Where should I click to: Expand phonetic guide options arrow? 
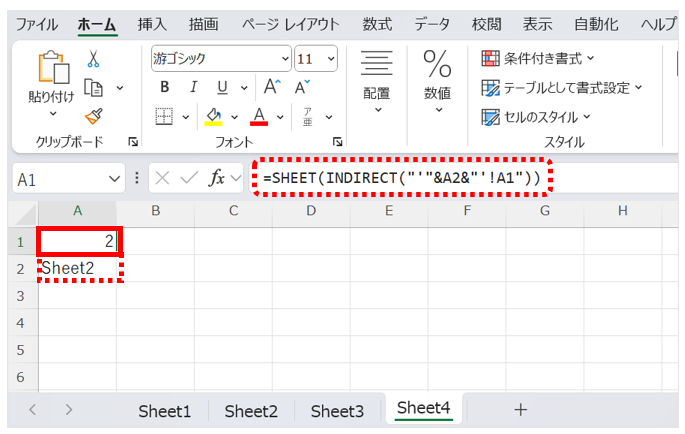pos(329,117)
